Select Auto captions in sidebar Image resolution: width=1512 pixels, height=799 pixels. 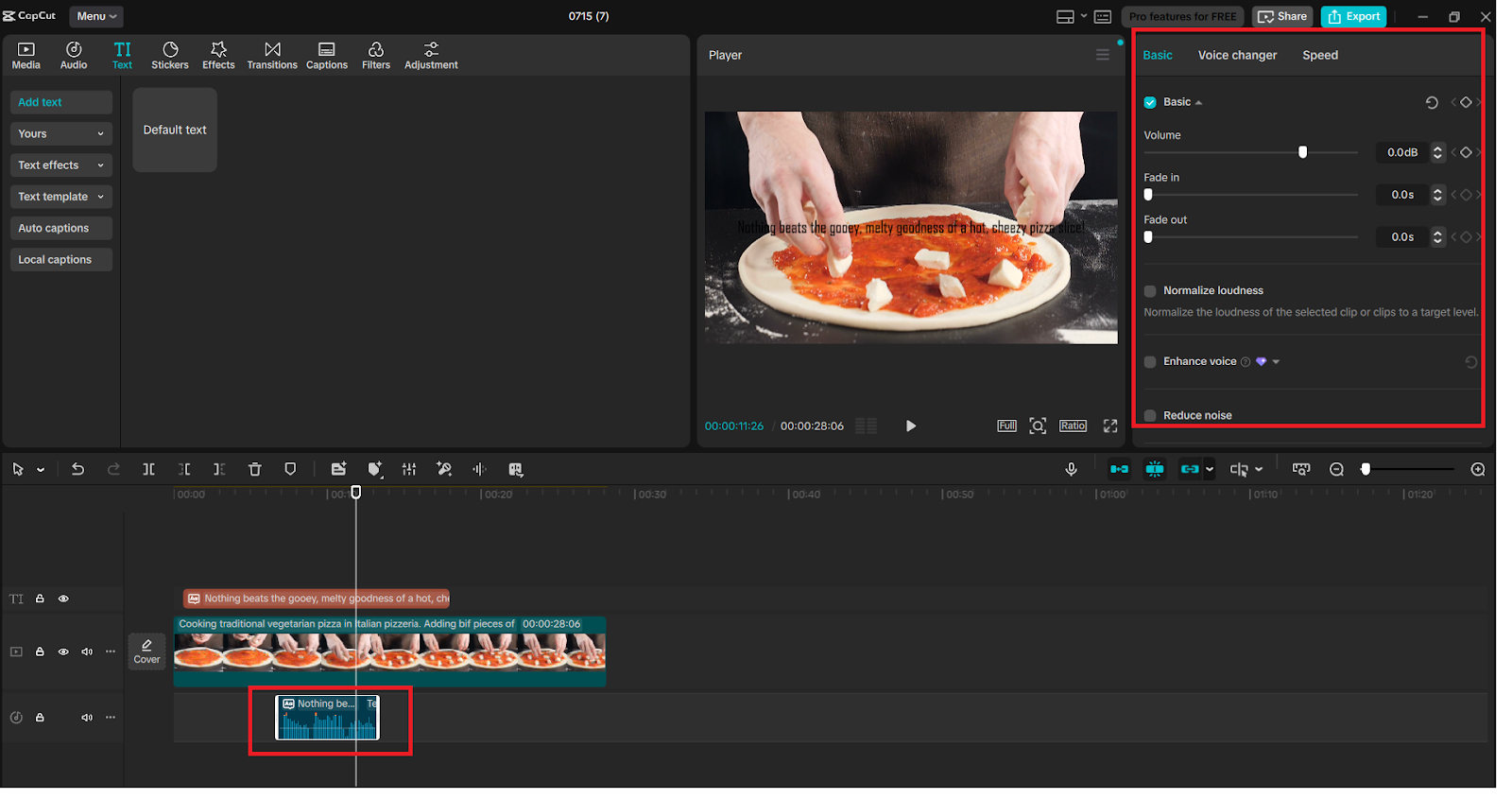click(x=61, y=228)
